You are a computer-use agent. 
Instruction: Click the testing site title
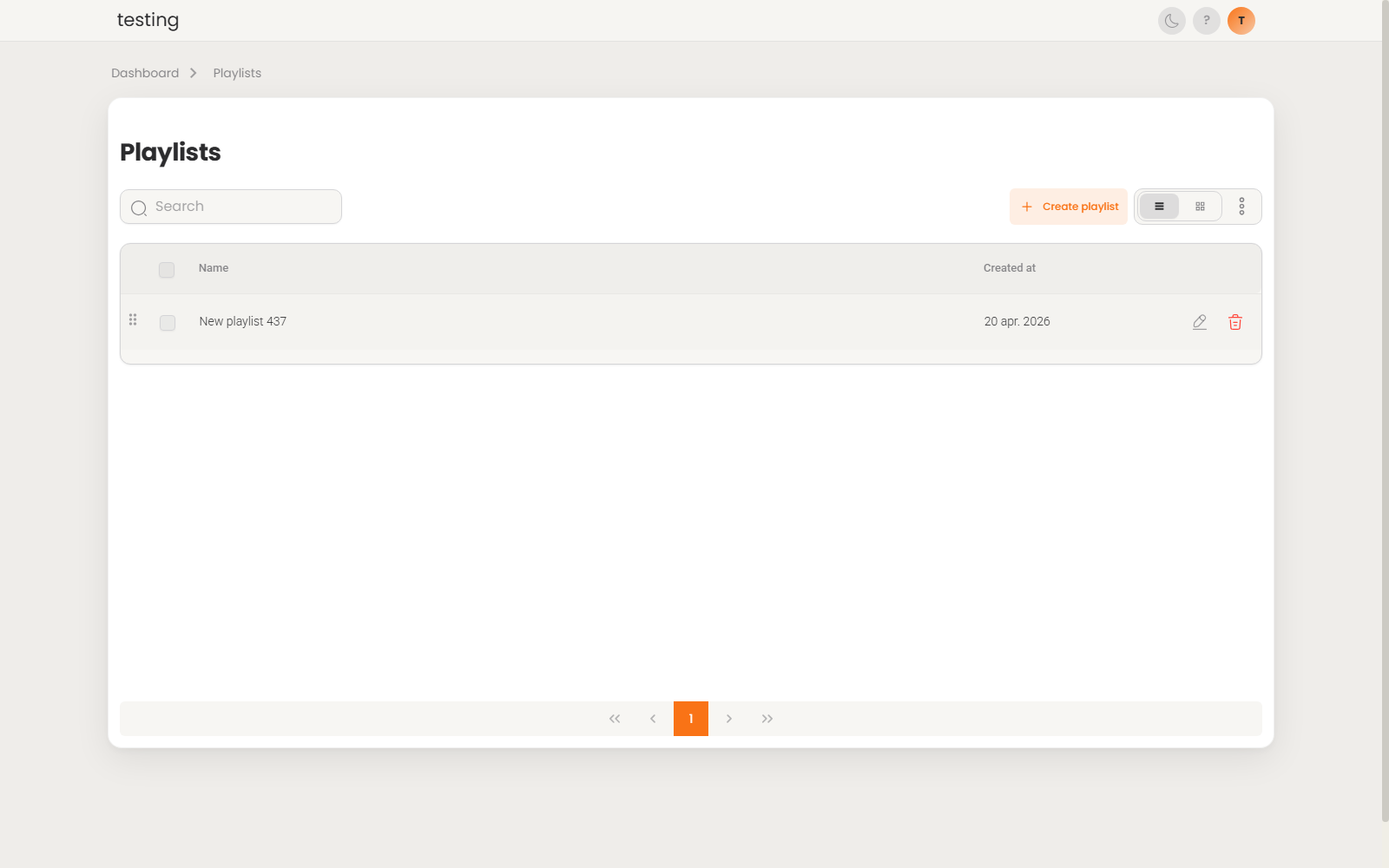[148, 20]
